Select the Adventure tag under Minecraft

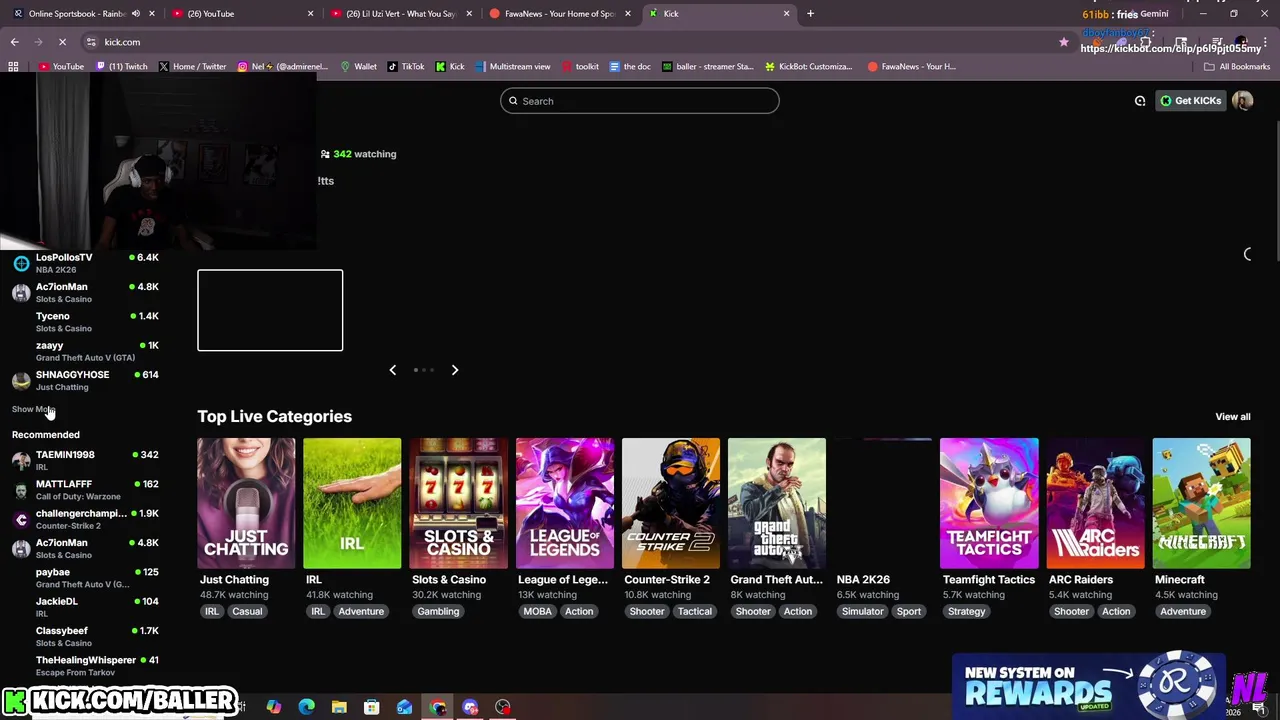coord(1183,612)
